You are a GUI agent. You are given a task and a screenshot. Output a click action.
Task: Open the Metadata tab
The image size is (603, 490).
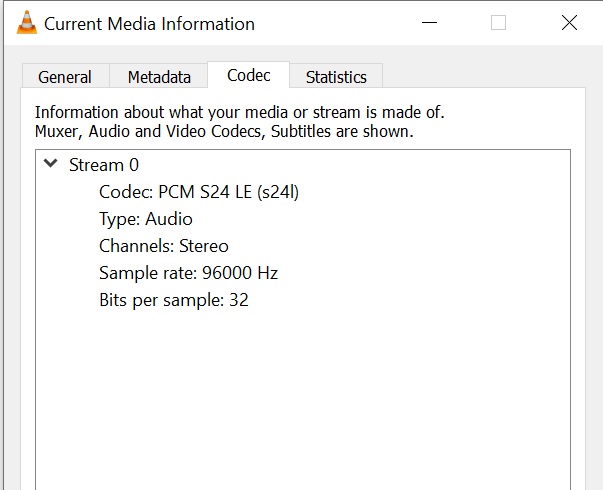[x=159, y=76]
